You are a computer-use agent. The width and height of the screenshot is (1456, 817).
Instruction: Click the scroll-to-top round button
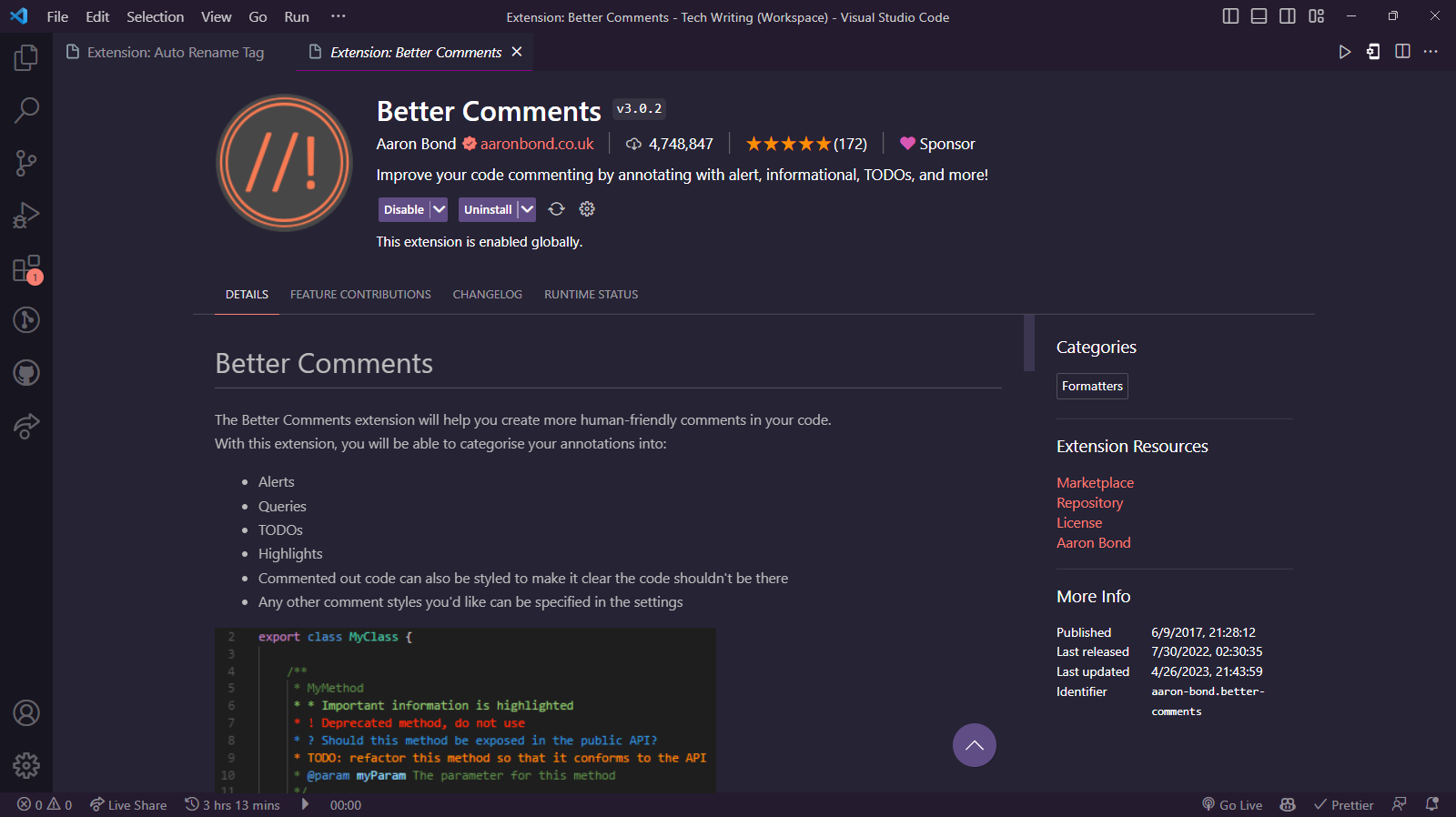pos(975,745)
